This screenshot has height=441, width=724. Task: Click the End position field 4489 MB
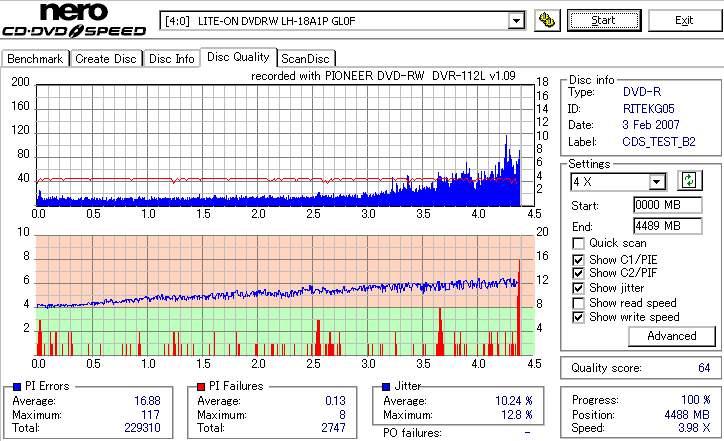pos(668,226)
